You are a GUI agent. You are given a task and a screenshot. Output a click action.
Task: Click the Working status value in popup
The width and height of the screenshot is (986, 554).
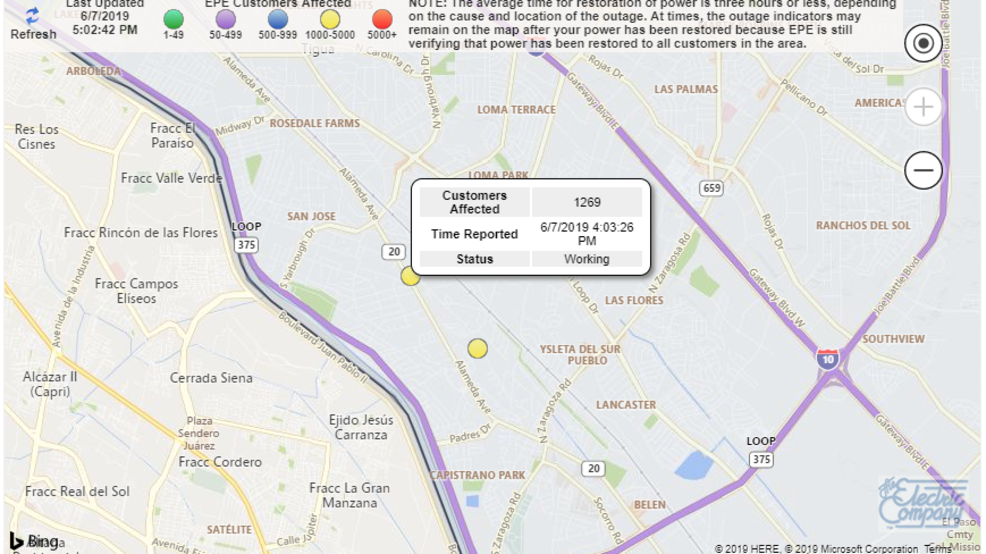click(586, 259)
